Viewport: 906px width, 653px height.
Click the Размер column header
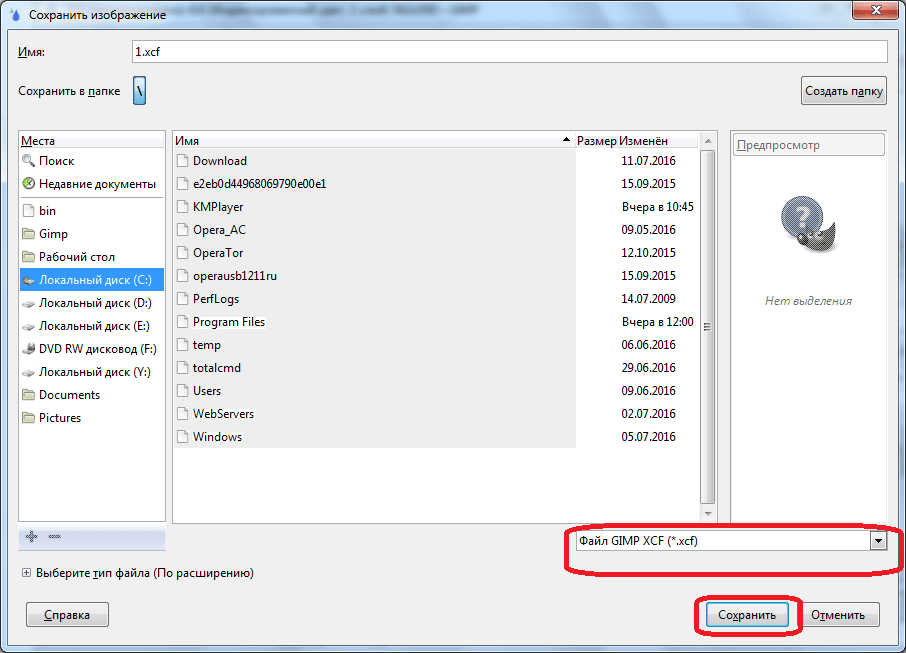[x=596, y=142]
